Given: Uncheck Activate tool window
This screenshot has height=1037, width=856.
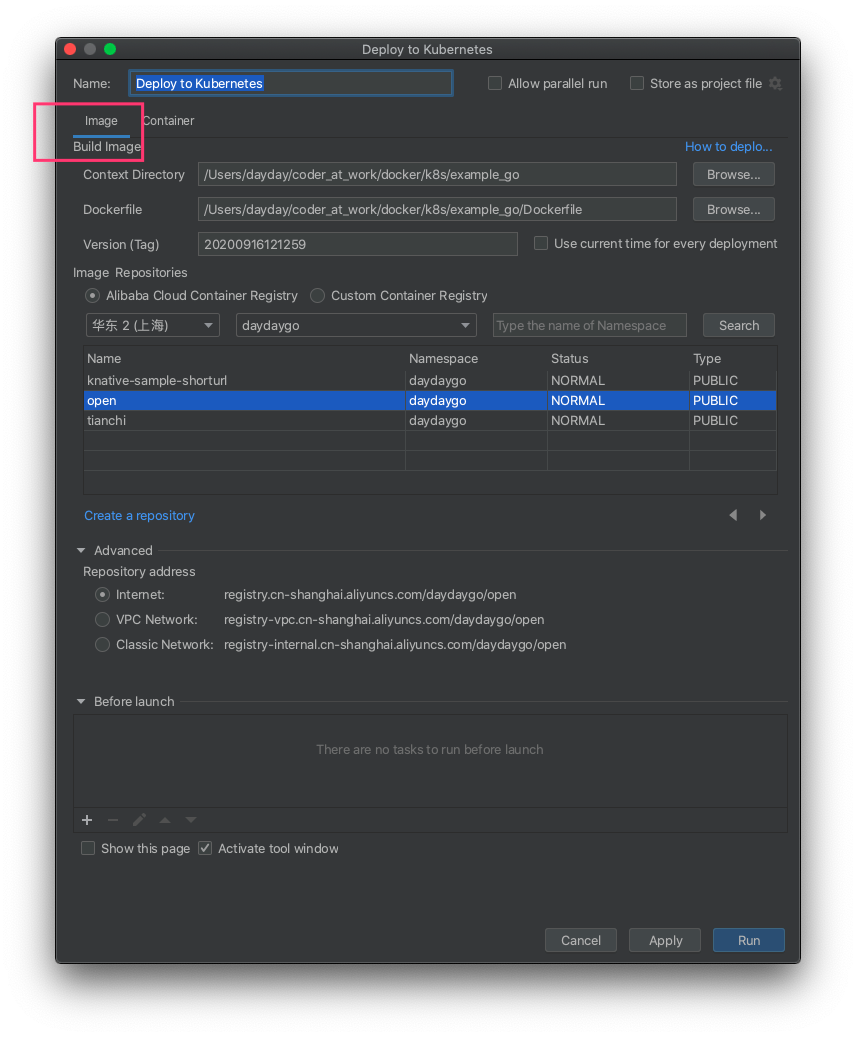Looking at the screenshot, I should pos(205,849).
